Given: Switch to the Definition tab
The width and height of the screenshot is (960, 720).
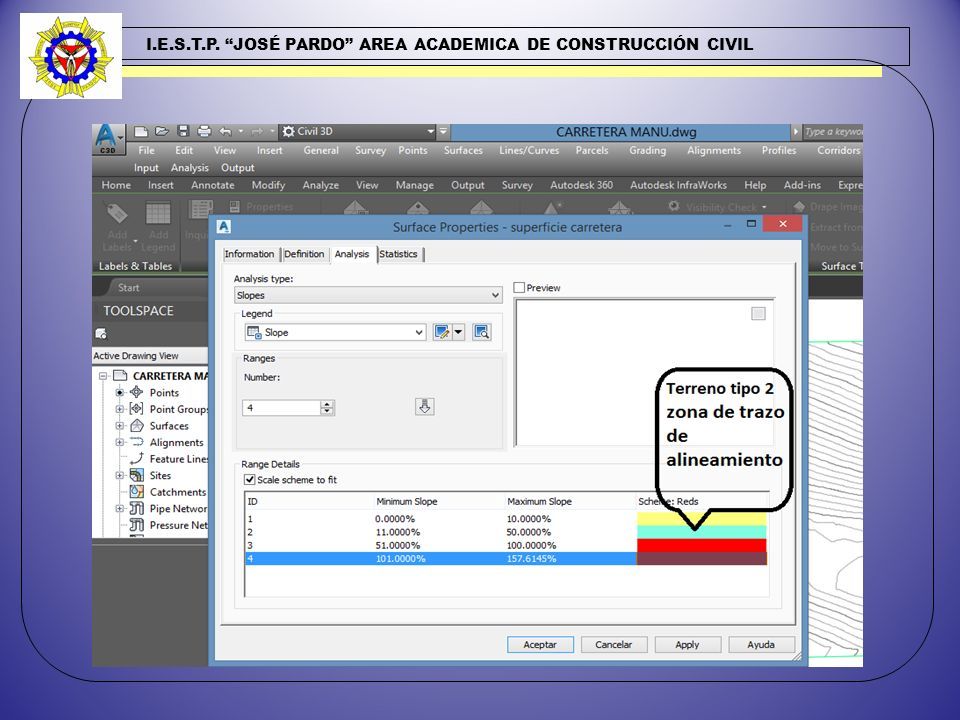Looking at the screenshot, I should (x=304, y=254).
